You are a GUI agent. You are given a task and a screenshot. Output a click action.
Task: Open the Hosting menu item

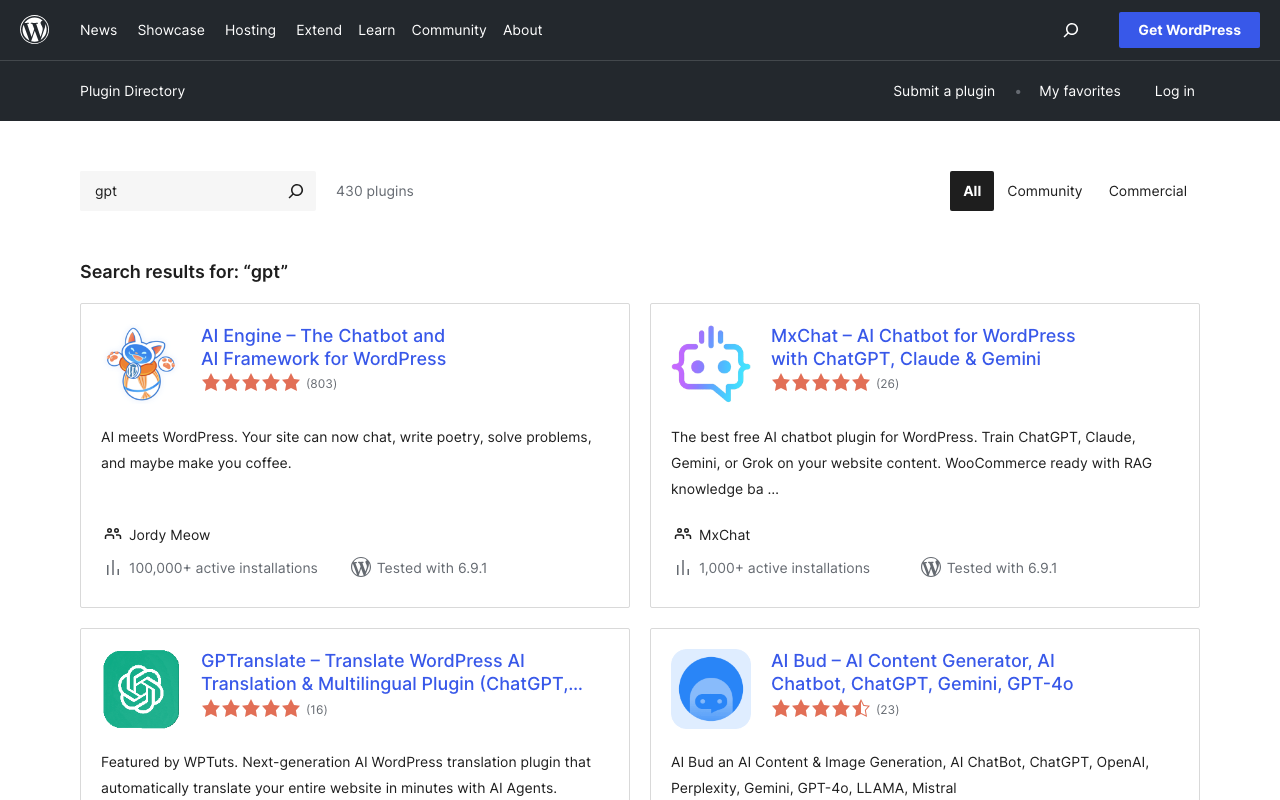point(250,30)
